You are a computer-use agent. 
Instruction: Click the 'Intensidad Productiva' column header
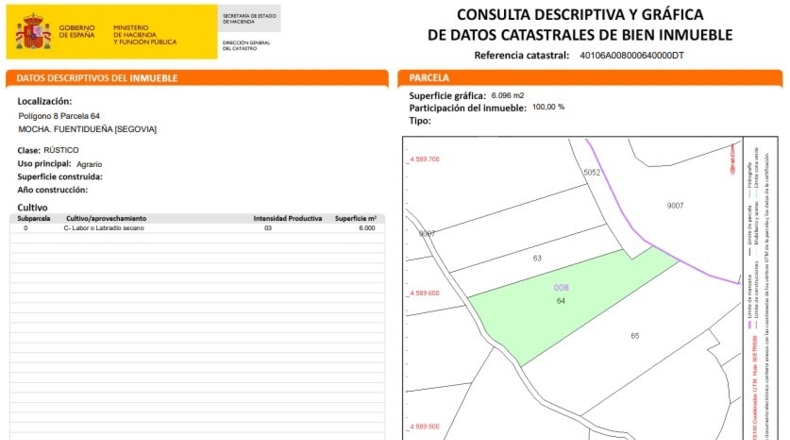point(288,219)
